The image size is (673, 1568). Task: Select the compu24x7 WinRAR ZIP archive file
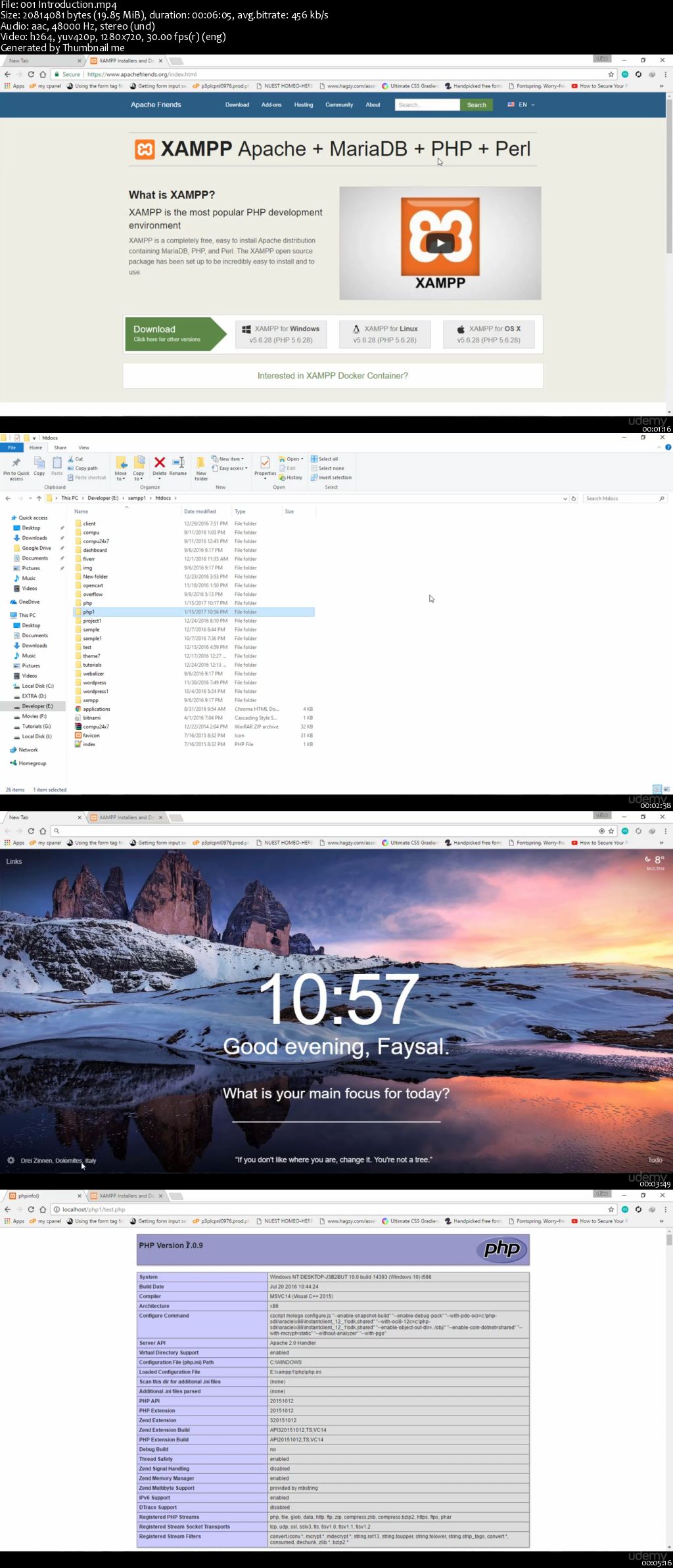(x=194, y=727)
